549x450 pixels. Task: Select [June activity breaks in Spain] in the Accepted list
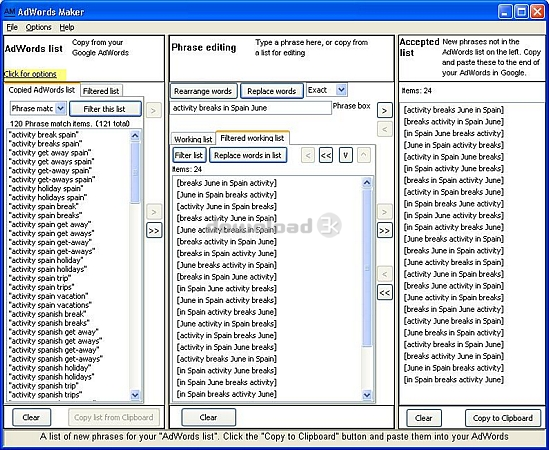[x=454, y=263]
